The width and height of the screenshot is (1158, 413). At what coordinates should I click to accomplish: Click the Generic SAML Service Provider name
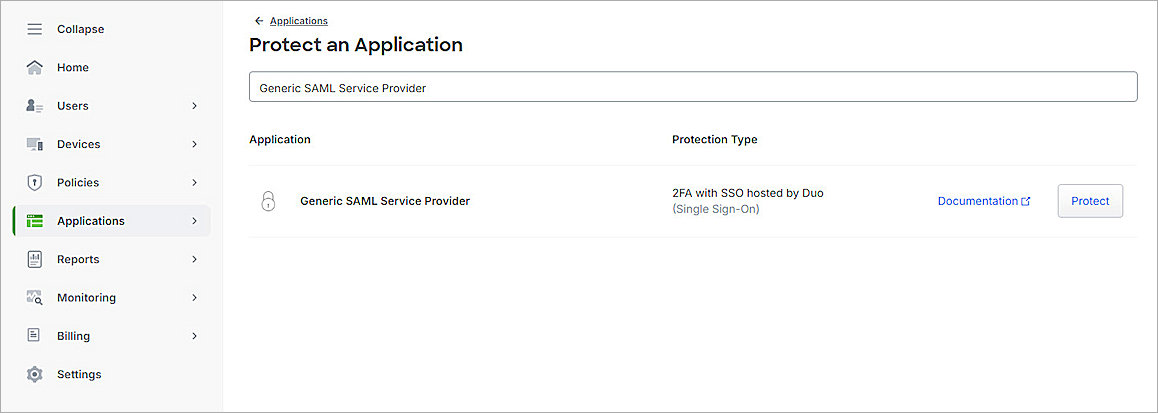pyautogui.click(x=385, y=201)
